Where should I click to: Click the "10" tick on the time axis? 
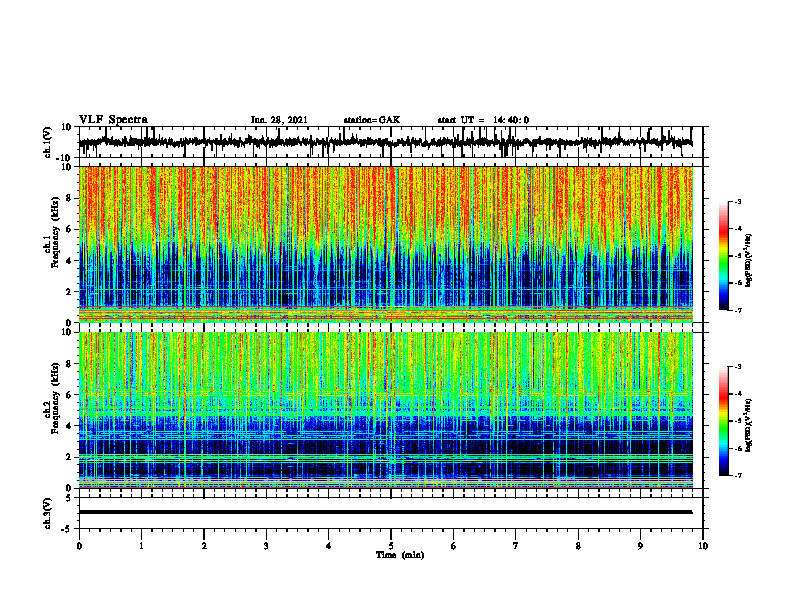point(703,546)
